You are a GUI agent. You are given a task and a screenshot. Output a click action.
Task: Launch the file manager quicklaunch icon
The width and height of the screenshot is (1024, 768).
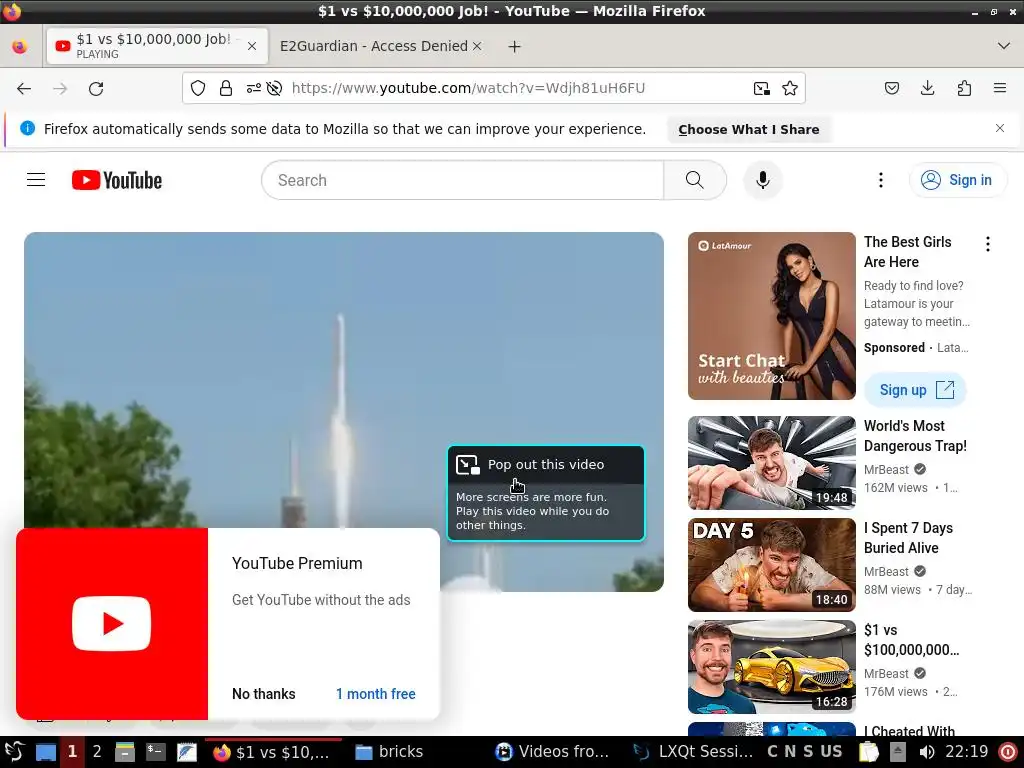point(125,752)
